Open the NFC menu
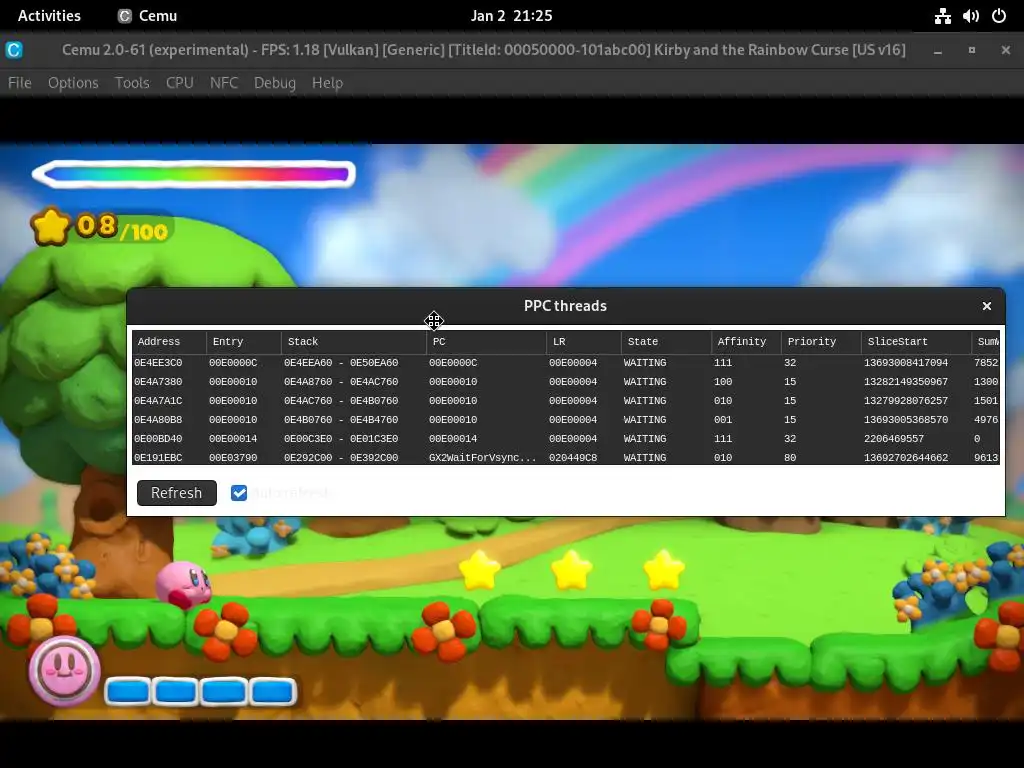Screen dimensions: 1024x768 [224, 83]
